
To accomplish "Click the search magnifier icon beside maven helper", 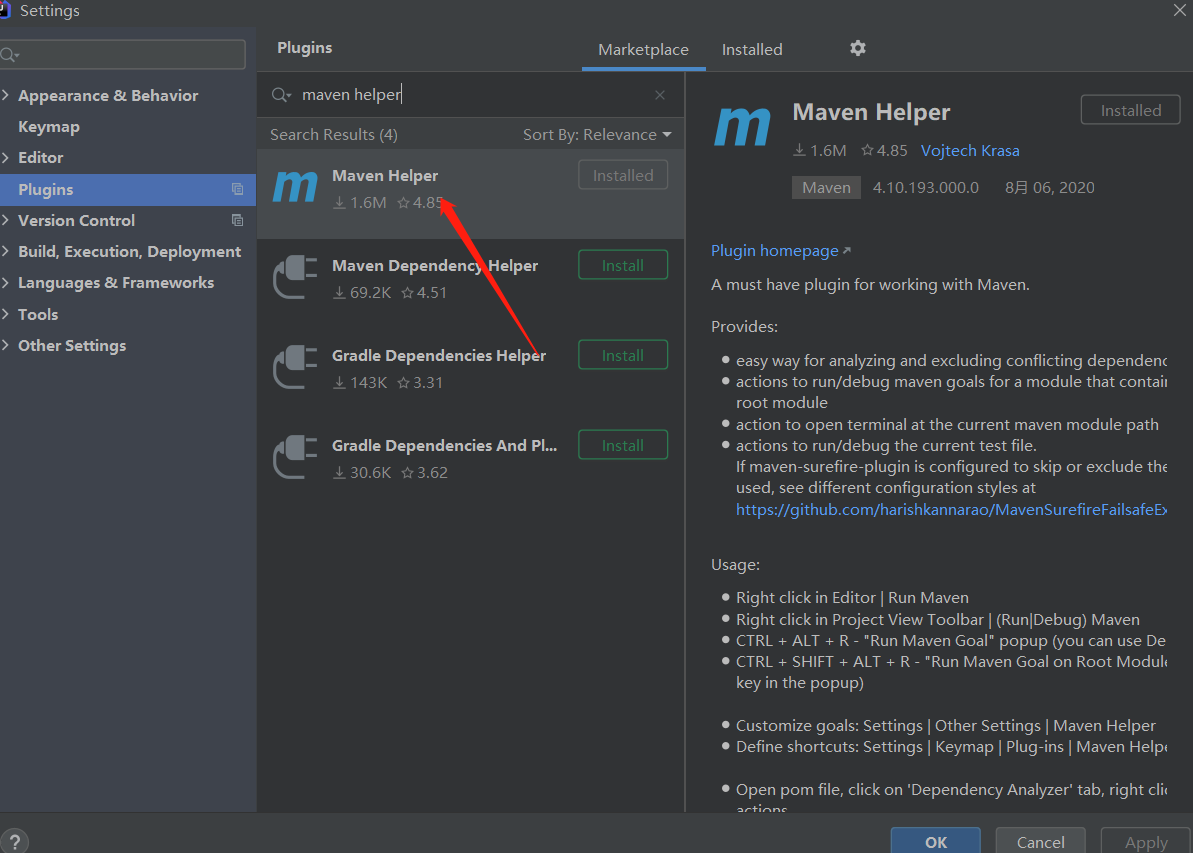I will [281, 95].
